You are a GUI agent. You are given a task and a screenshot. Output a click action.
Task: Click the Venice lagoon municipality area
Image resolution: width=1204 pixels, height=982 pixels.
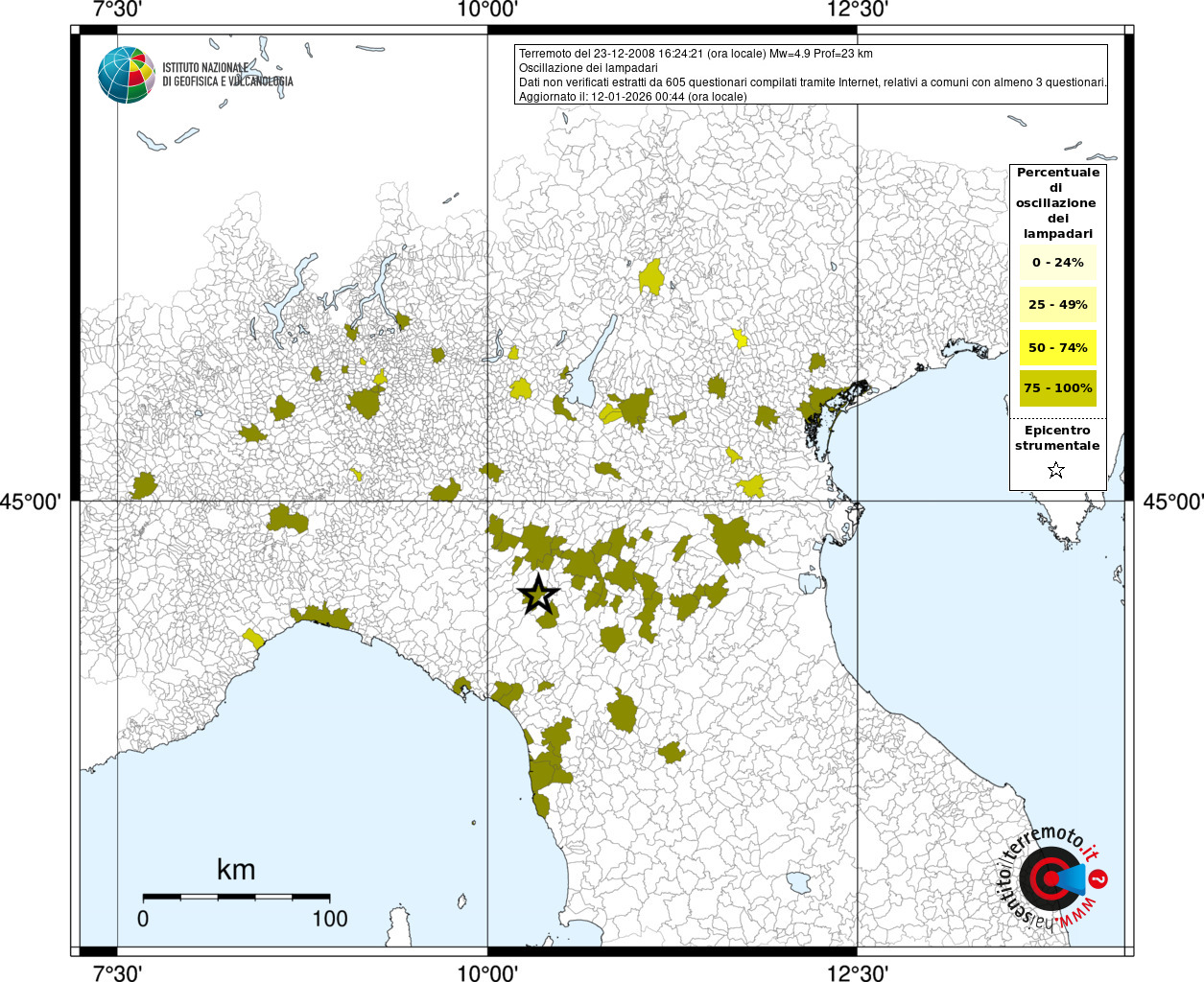(823, 403)
